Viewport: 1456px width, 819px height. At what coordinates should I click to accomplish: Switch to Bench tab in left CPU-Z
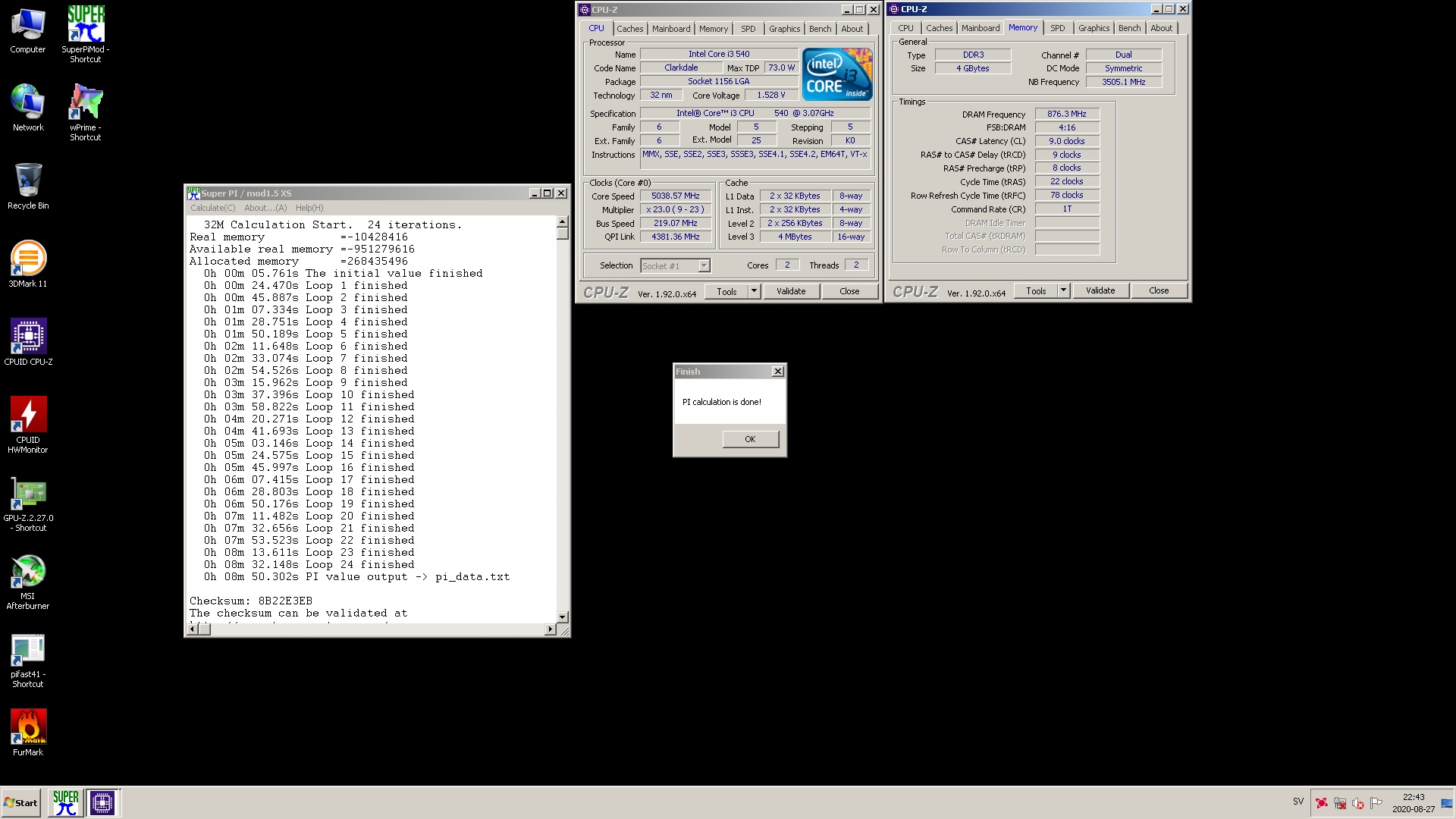point(820,29)
